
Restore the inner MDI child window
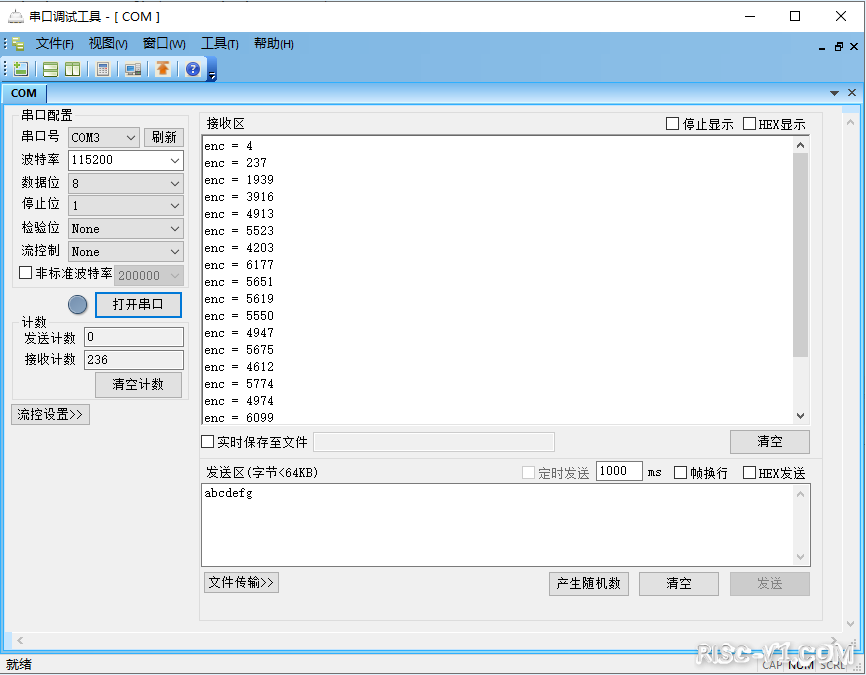[x=838, y=47]
